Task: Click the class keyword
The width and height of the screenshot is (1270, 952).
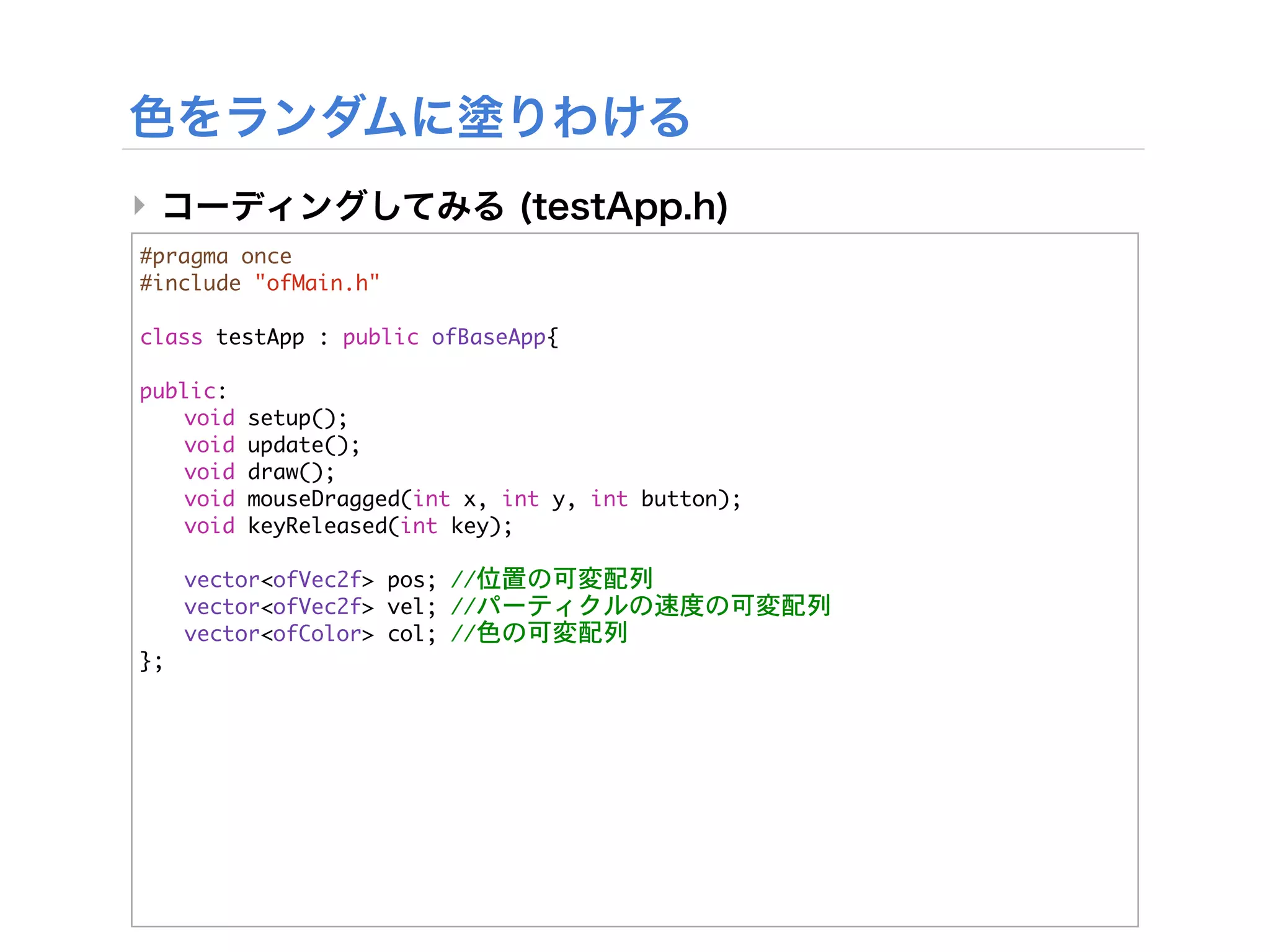Action: (x=171, y=337)
